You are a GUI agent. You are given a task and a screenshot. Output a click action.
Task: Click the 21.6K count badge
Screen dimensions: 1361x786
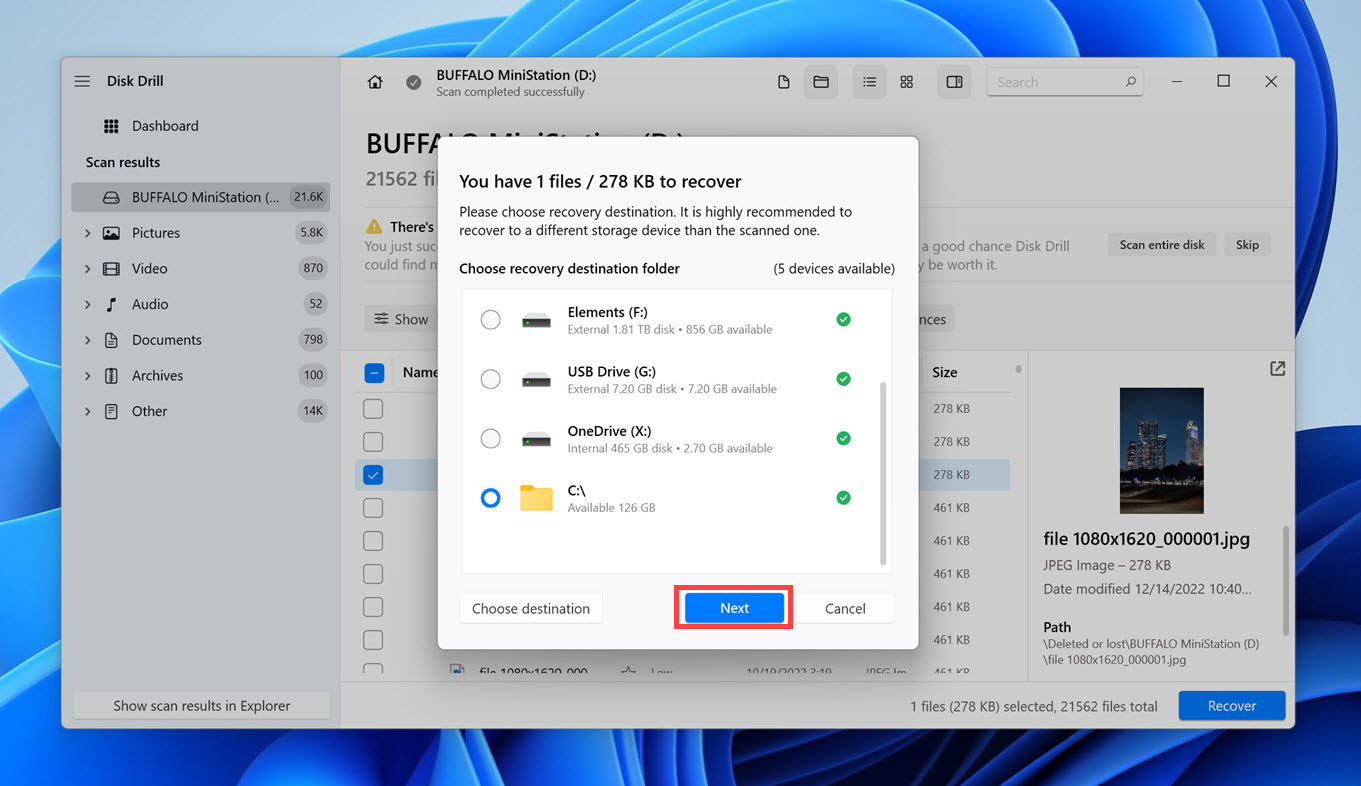(308, 197)
